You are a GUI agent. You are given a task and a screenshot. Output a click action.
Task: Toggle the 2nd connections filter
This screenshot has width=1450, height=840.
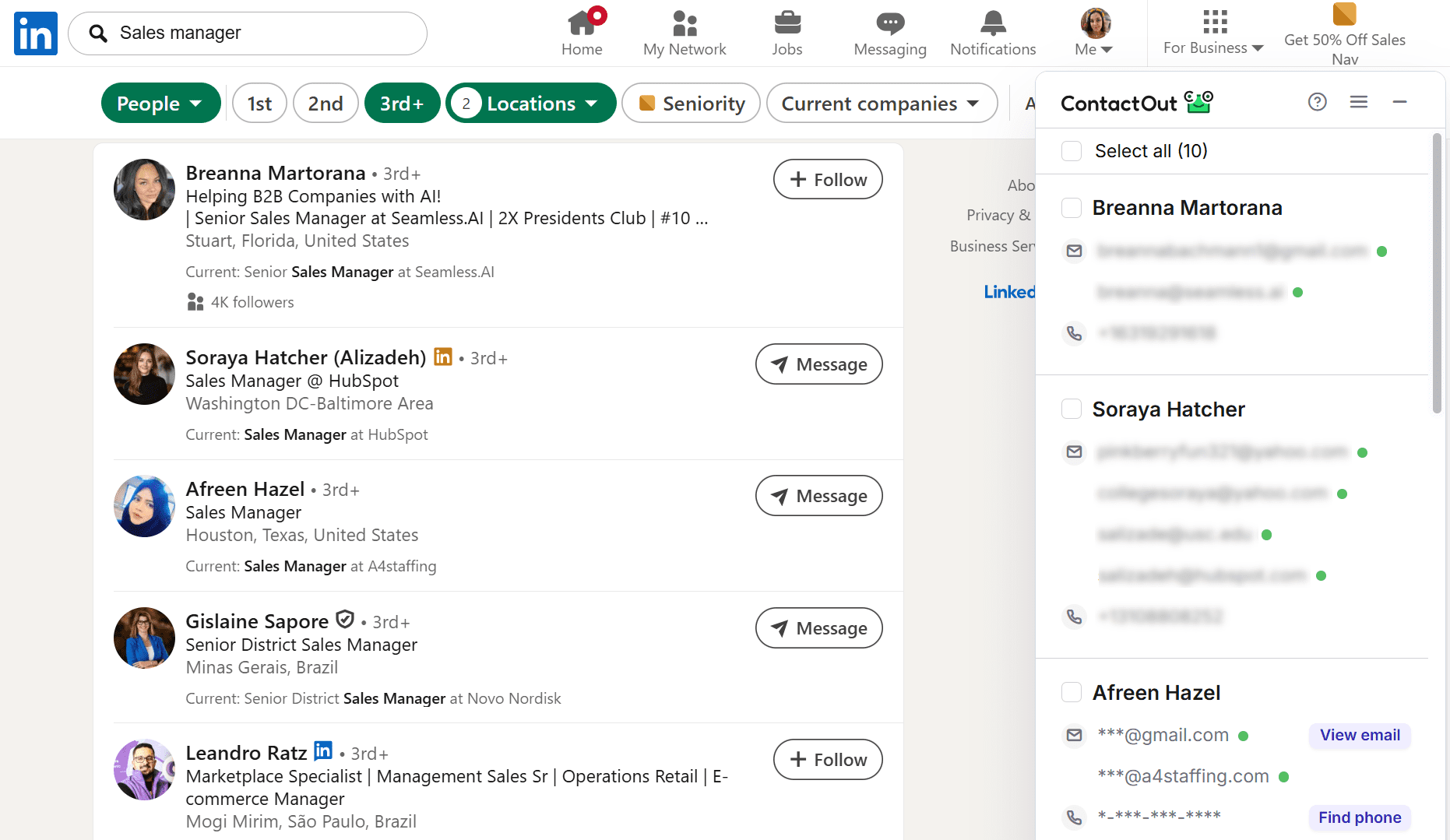click(x=326, y=104)
